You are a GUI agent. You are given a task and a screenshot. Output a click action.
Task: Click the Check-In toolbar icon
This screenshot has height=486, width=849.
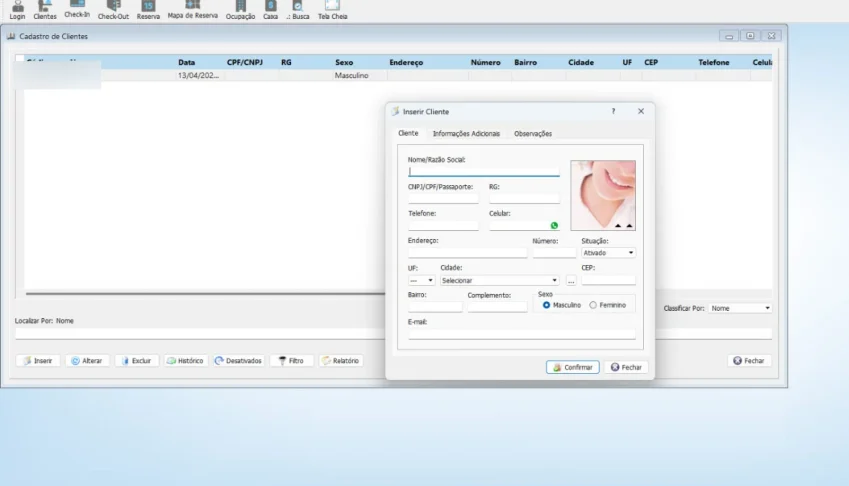tap(77, 9)
